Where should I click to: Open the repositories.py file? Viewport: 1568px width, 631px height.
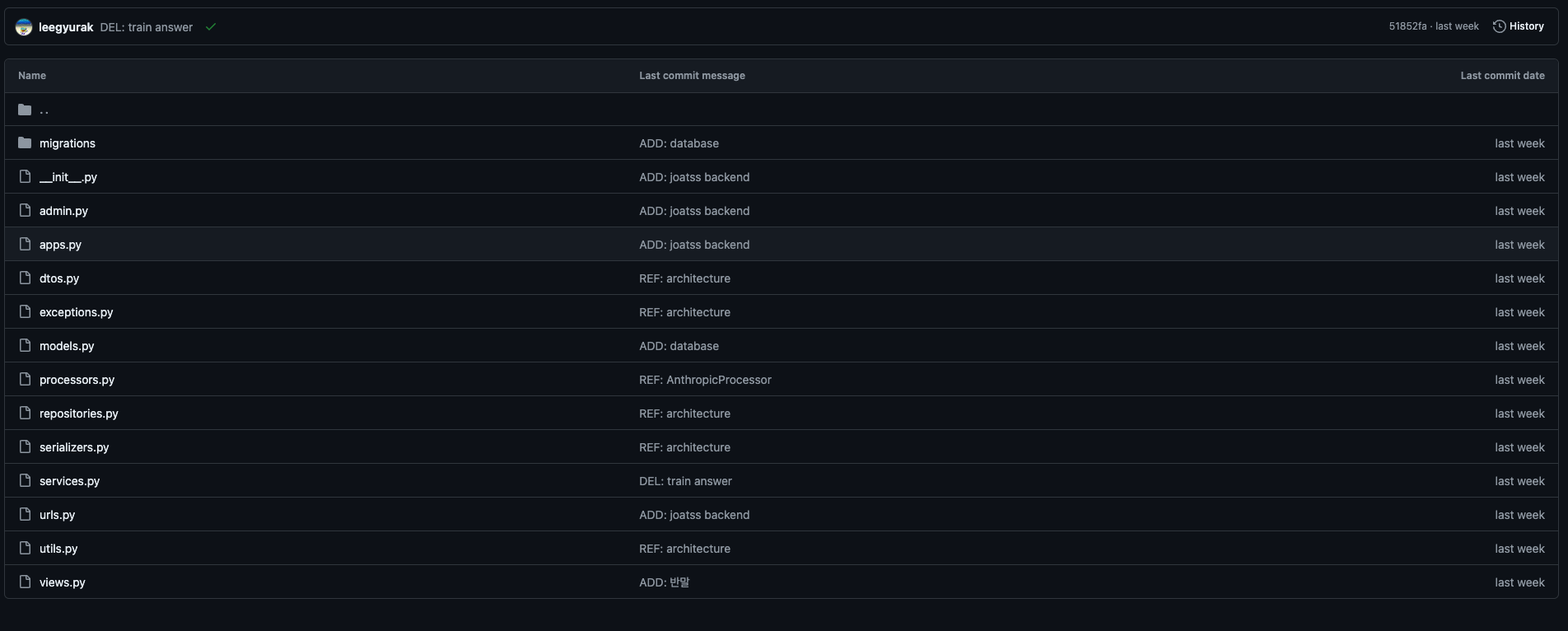[x=78, y=414]
